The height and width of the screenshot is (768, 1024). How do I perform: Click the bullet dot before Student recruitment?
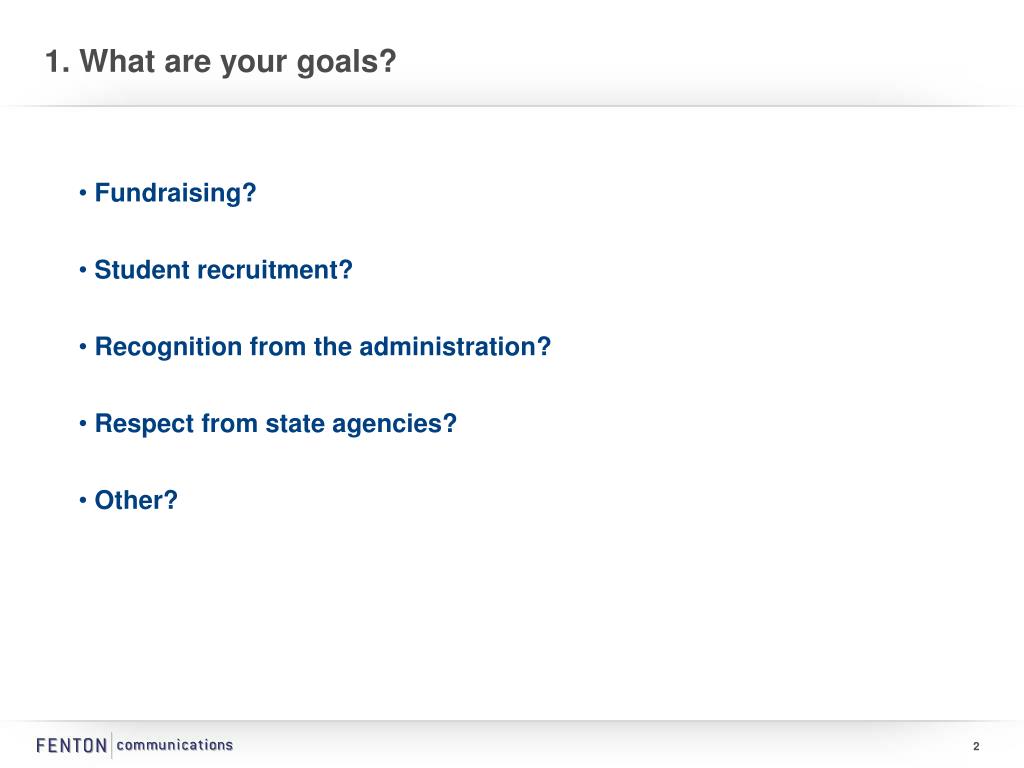(x=83, y=270)
